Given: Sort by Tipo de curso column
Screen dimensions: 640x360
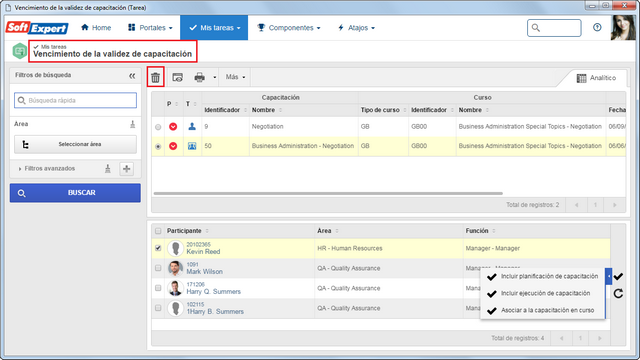Looking at the screenshot, I should pos(383,110).
